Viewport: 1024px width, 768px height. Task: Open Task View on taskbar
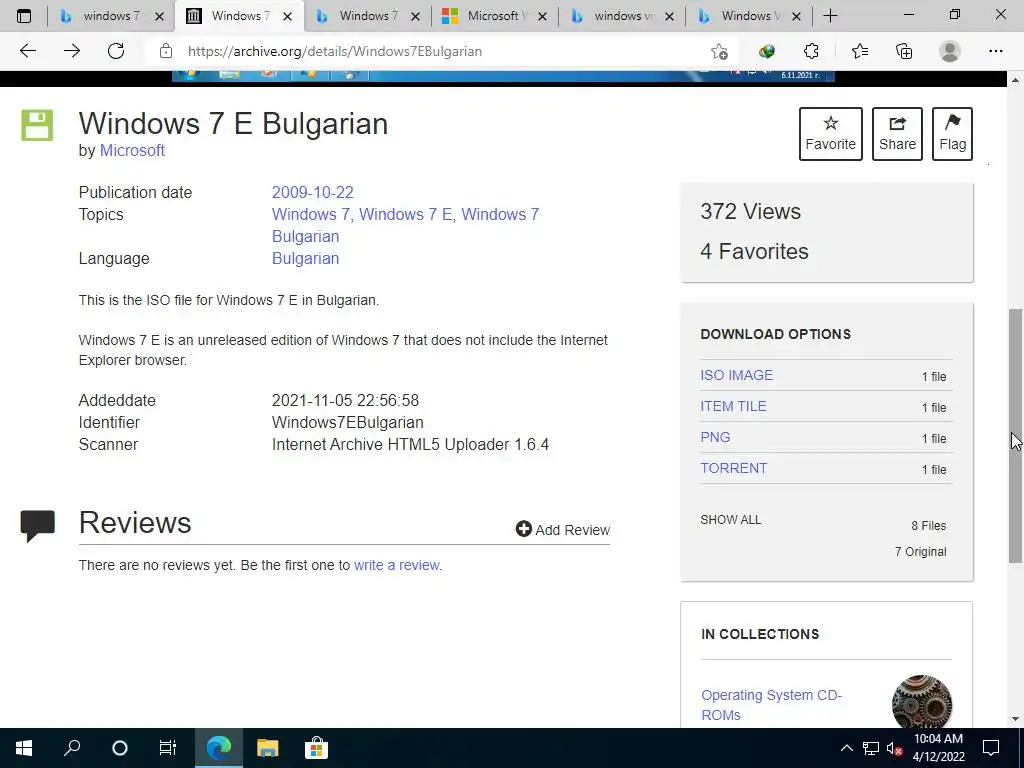168,748
